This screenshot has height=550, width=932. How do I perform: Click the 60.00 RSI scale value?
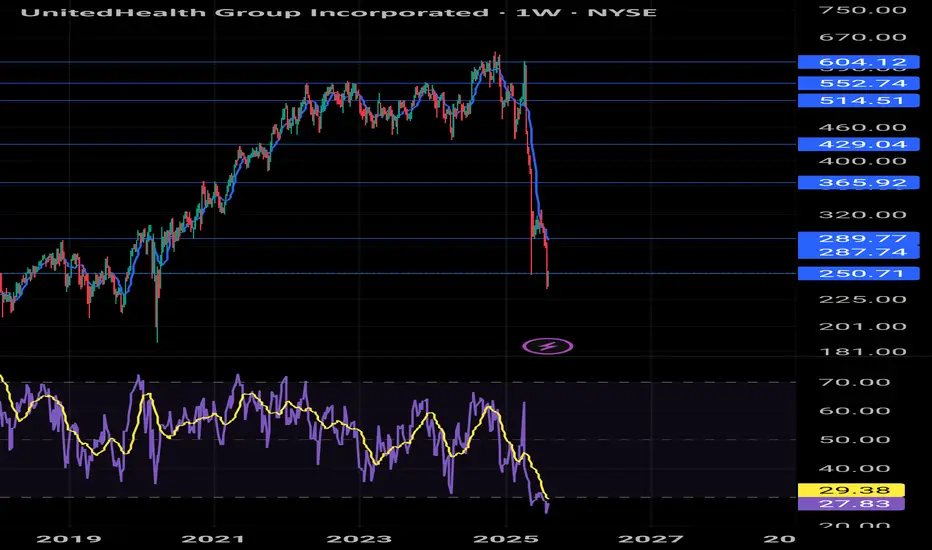point(854,411)
